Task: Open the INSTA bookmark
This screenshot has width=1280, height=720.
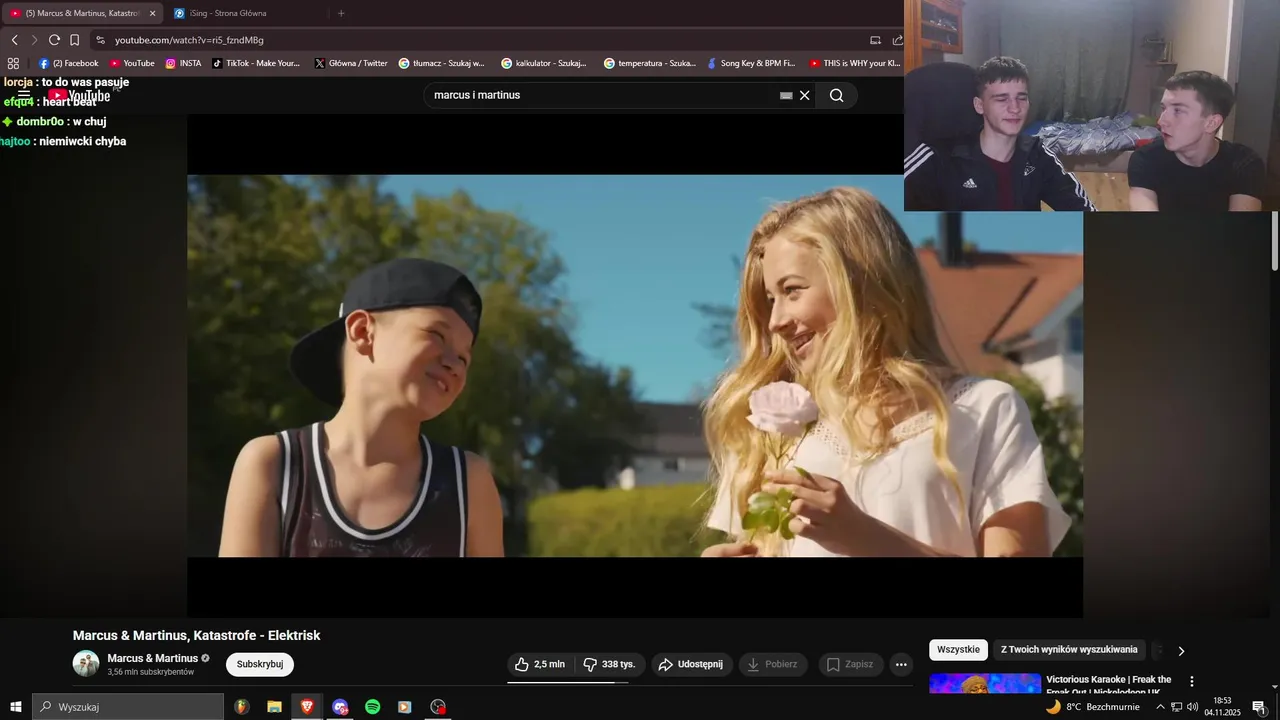Action: [183, 63]
